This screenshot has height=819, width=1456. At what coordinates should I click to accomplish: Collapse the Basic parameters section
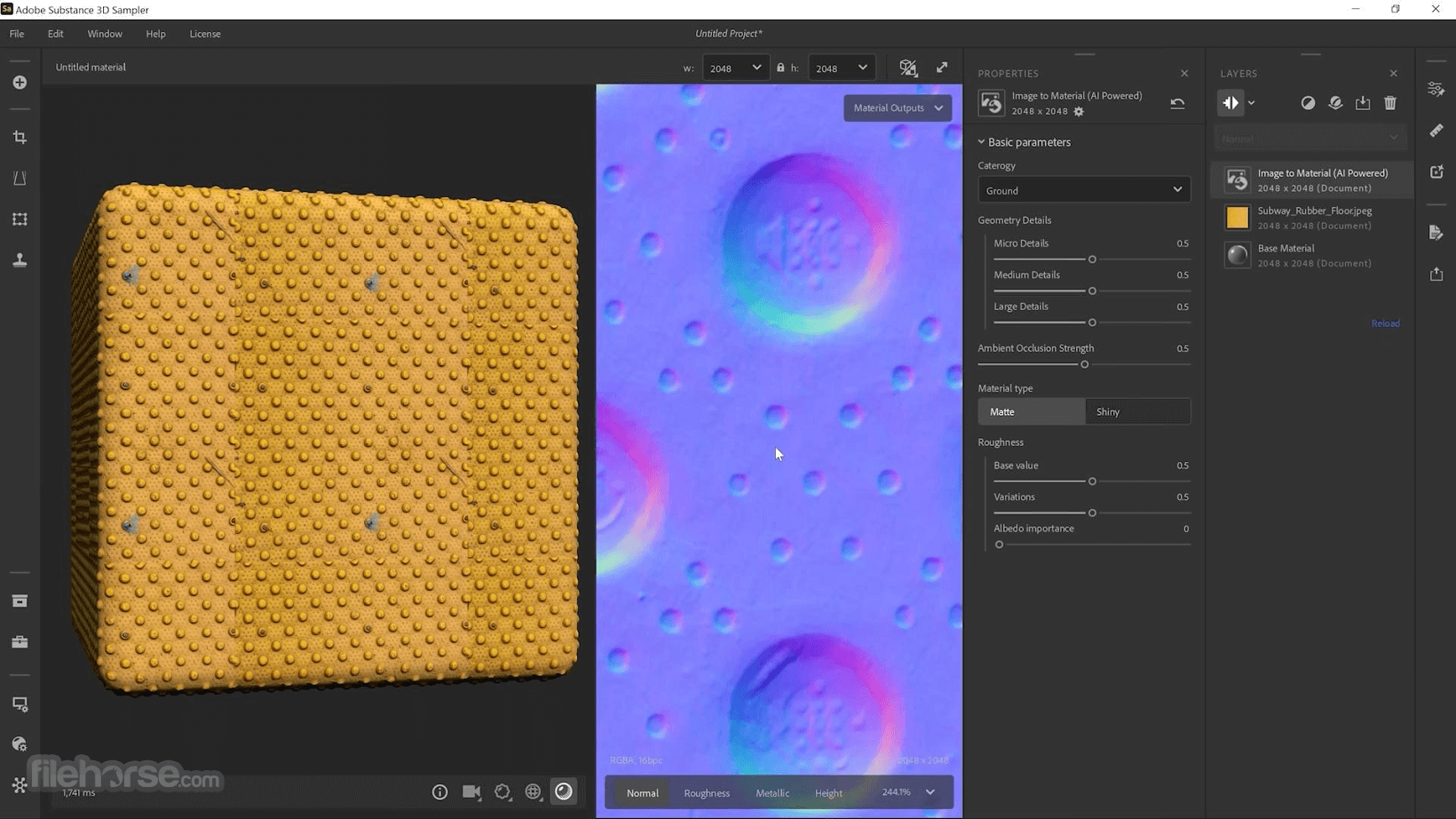click(1025, 142)
